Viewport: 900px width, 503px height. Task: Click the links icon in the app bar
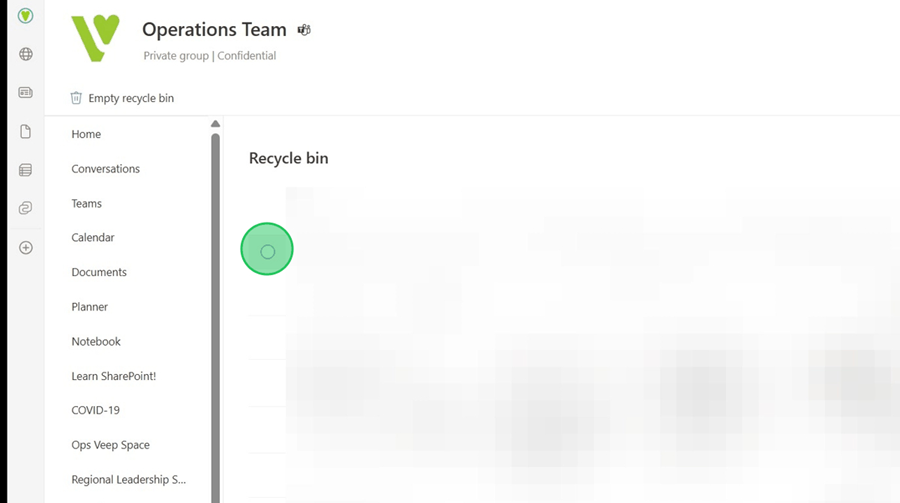click(x=26, y=208)
